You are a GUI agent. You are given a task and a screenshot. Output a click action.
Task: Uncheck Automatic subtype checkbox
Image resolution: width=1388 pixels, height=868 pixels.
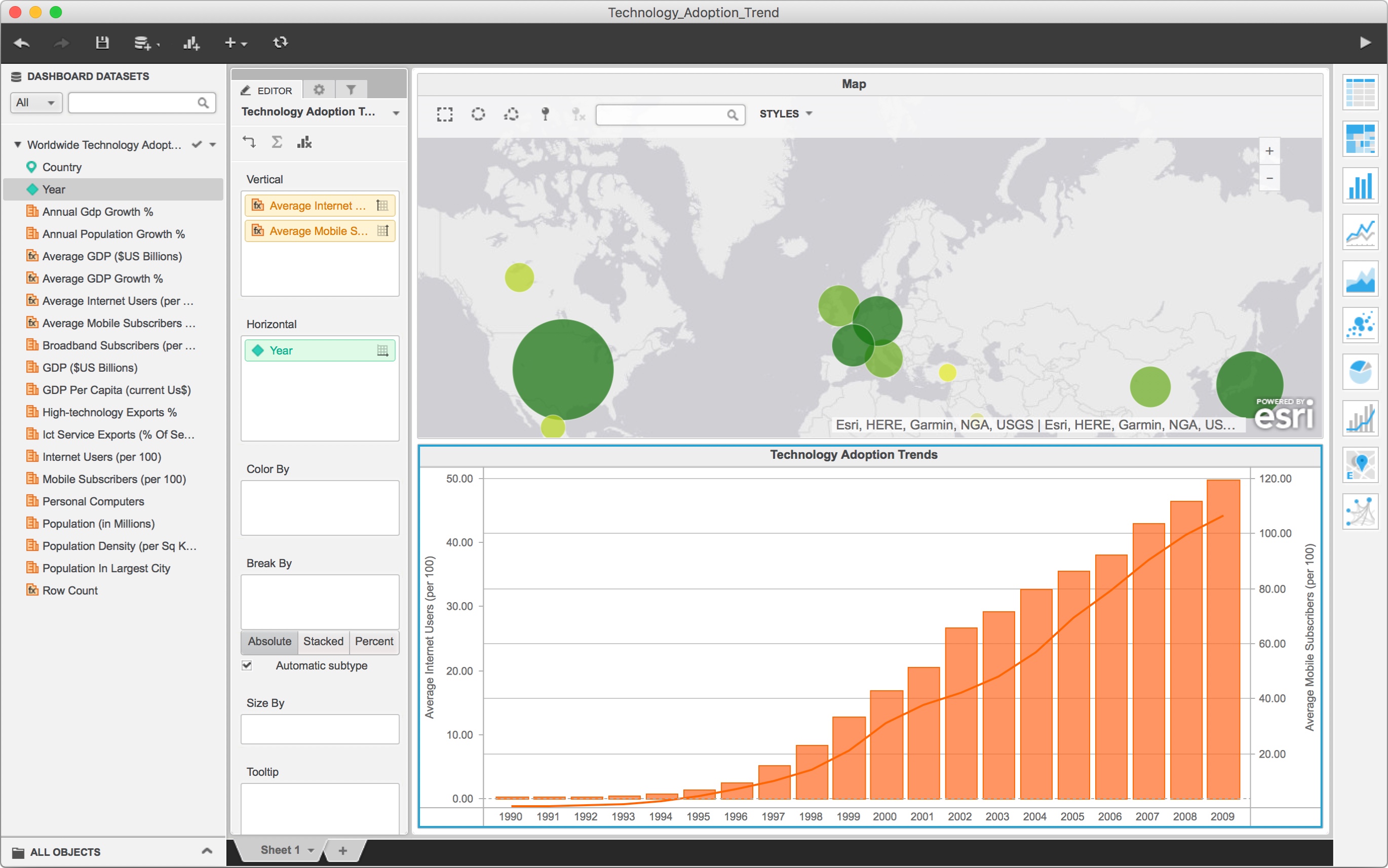tap(247, 665)
